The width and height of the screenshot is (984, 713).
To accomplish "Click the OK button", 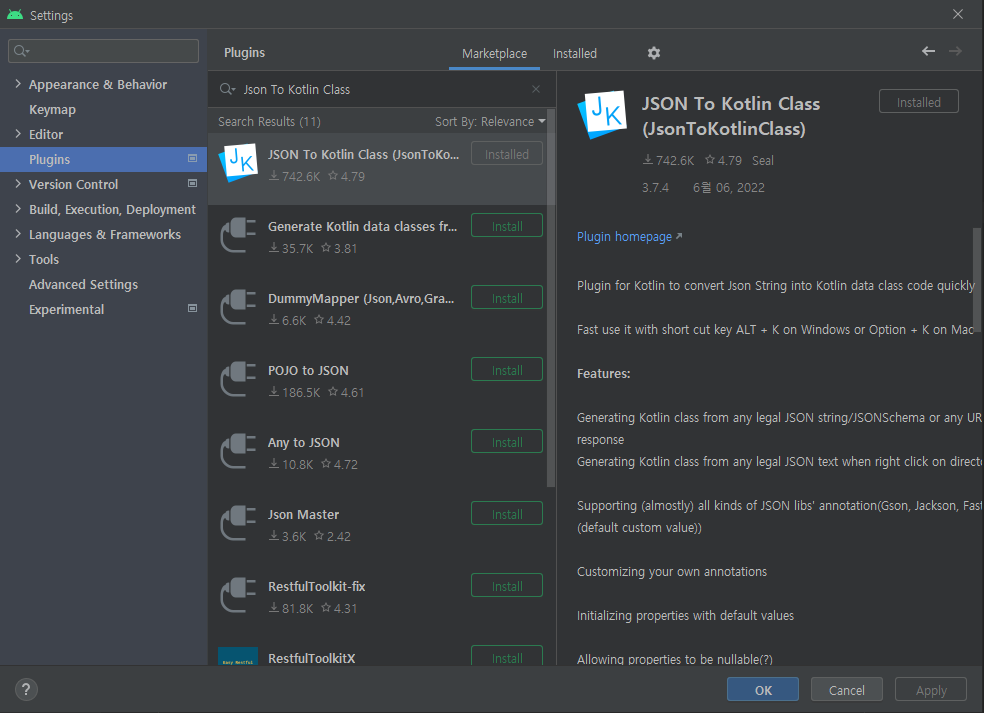I will 762,690.
